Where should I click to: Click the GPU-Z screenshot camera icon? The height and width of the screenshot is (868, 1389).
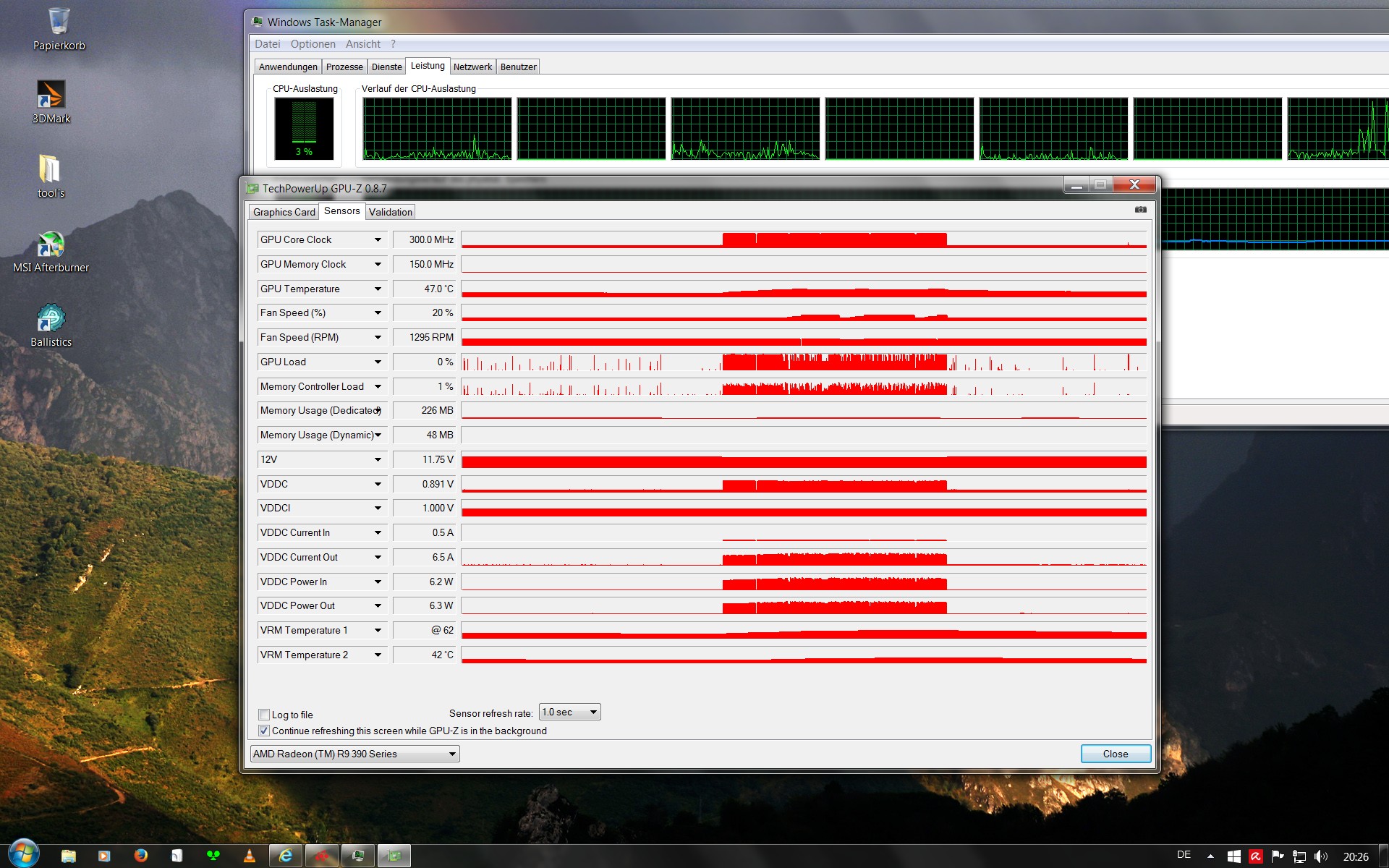1140,210
